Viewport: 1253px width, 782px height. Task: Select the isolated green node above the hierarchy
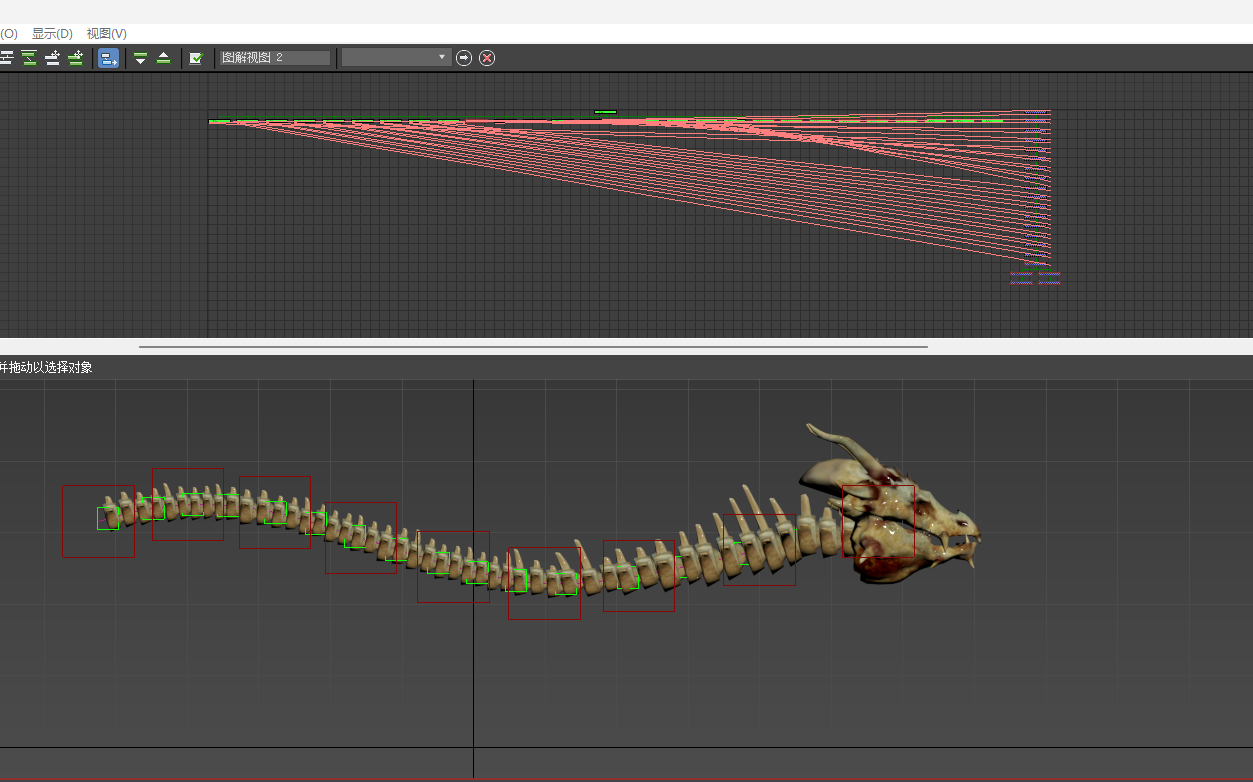605,112
